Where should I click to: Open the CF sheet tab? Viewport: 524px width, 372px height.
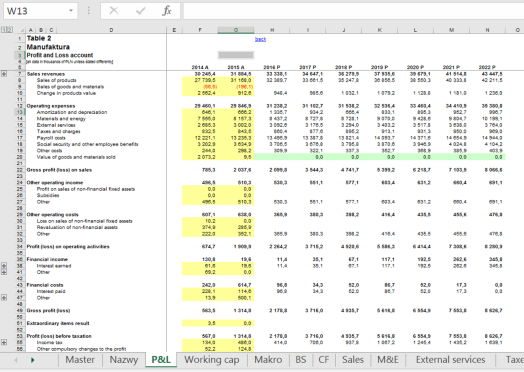pyautogui.click(x=323, y=360)
